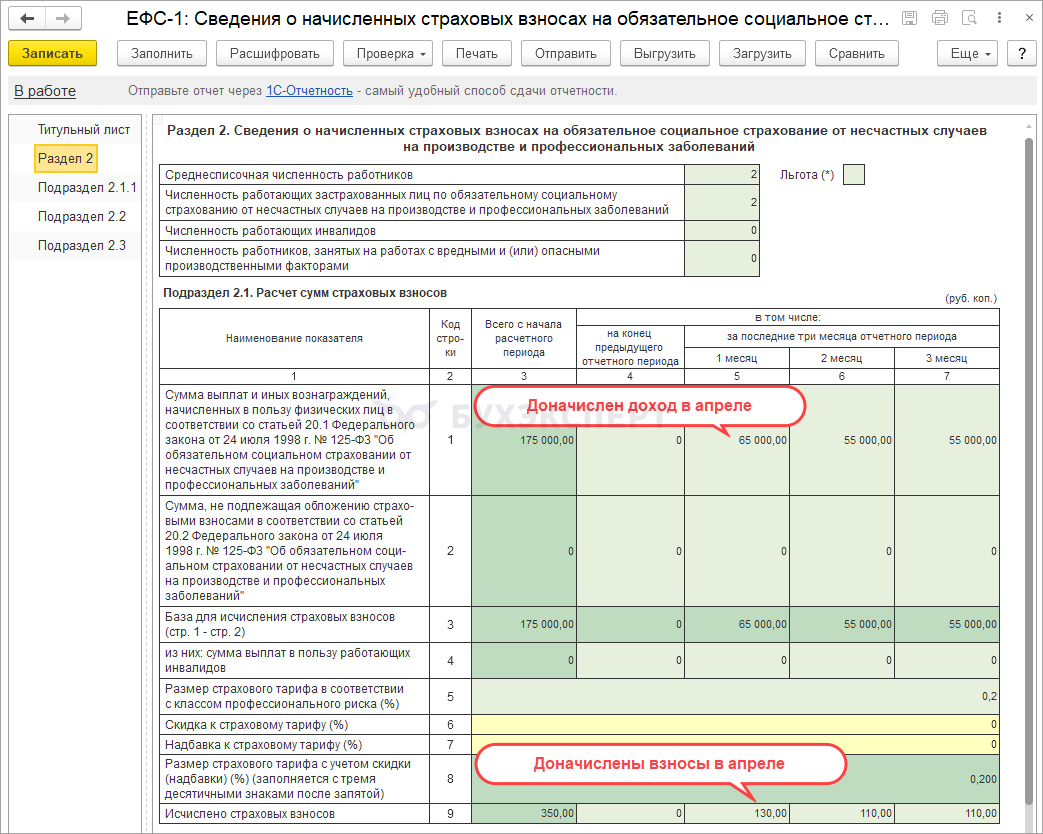Select row 1 previous period cell
The height and width of the screenshot is (834, 1043).
coord(630,440)
